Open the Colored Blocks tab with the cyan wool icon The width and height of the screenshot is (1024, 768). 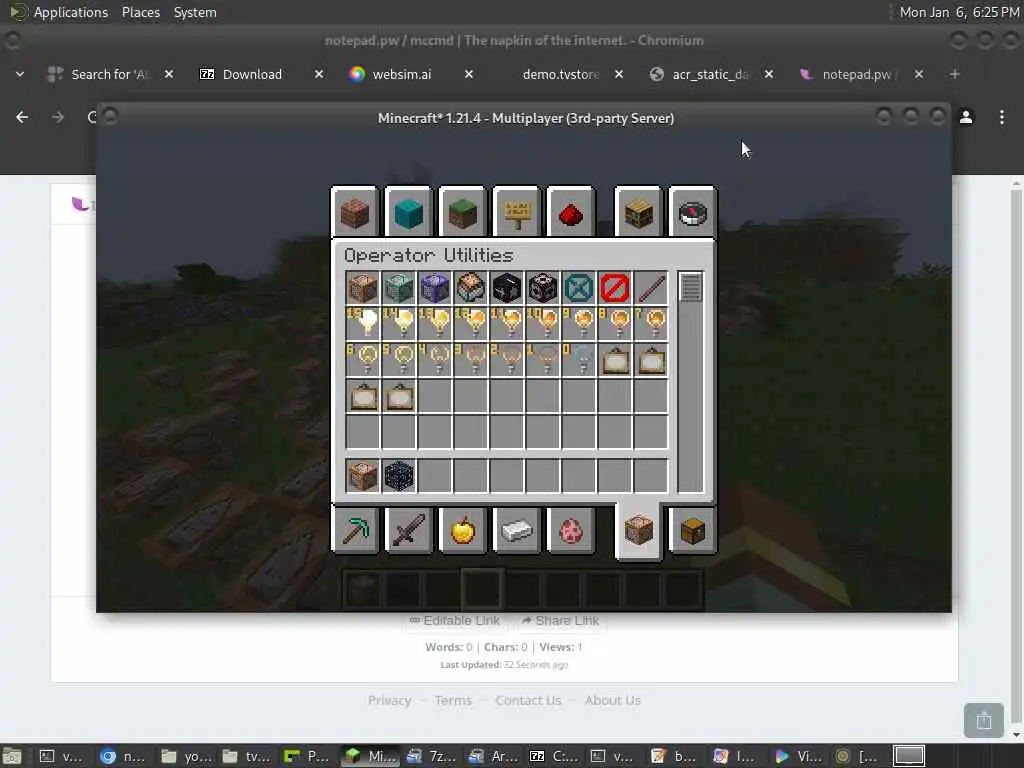(x=409, y=212)
